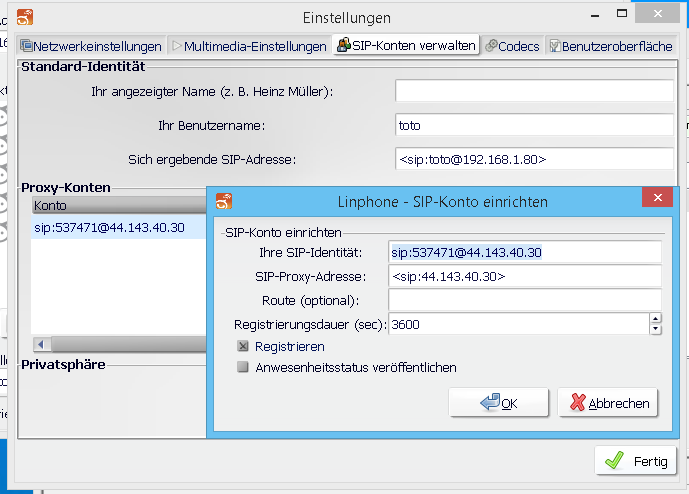Click the Registrierungsdauer value 3600
Viewport: 689px width, 494px height.
coord(519,324)
